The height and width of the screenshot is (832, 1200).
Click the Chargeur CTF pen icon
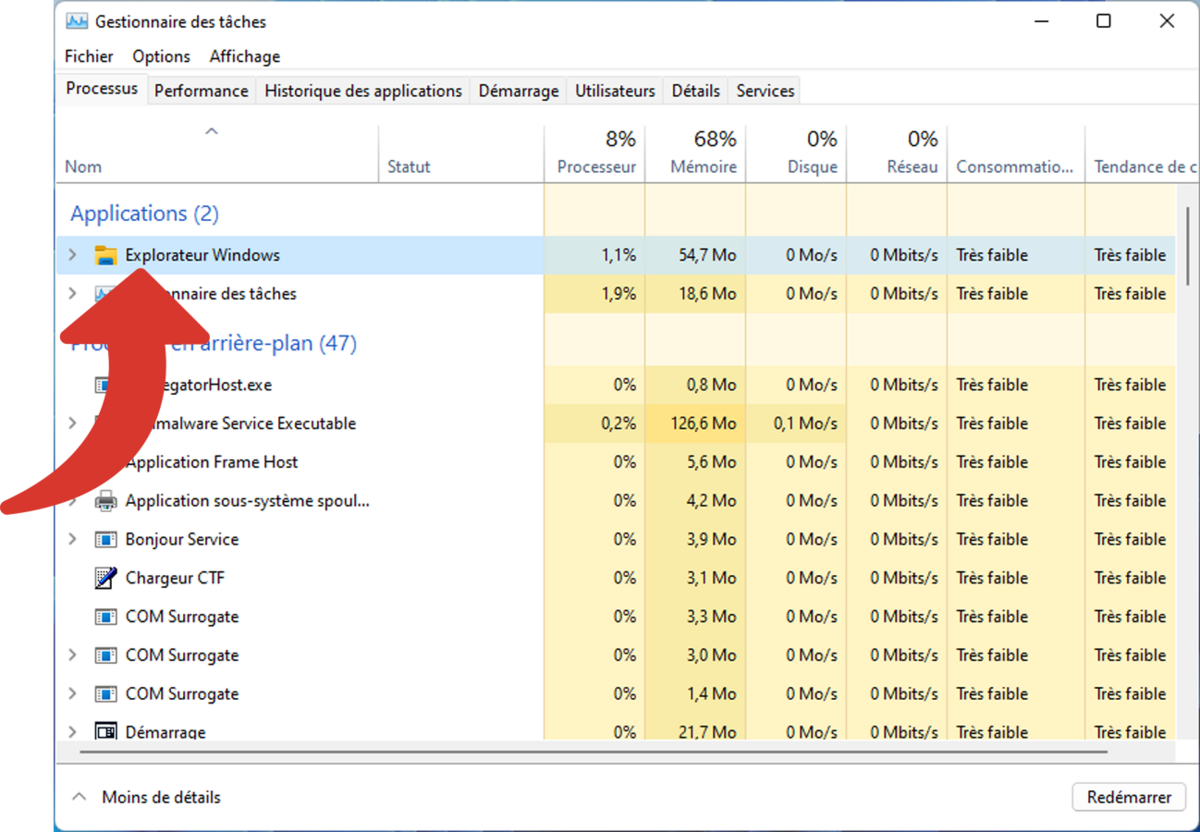coord(105,578)
